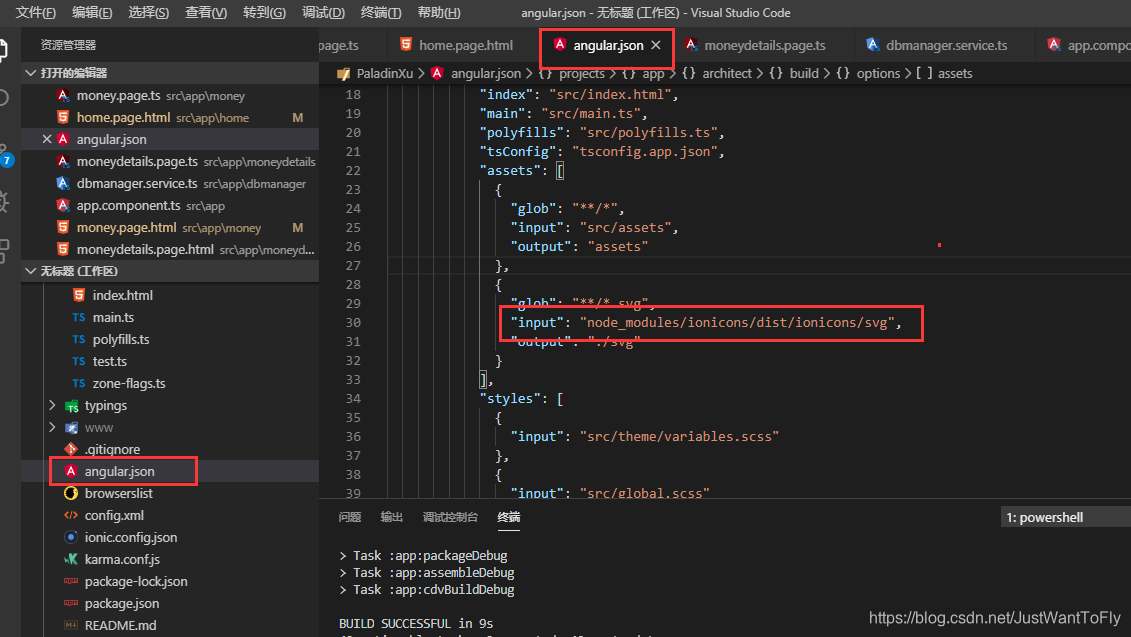Click the Karma icon beside karma.conf.js
Viewport: 1131px width, 637px height.
point(71,559)
